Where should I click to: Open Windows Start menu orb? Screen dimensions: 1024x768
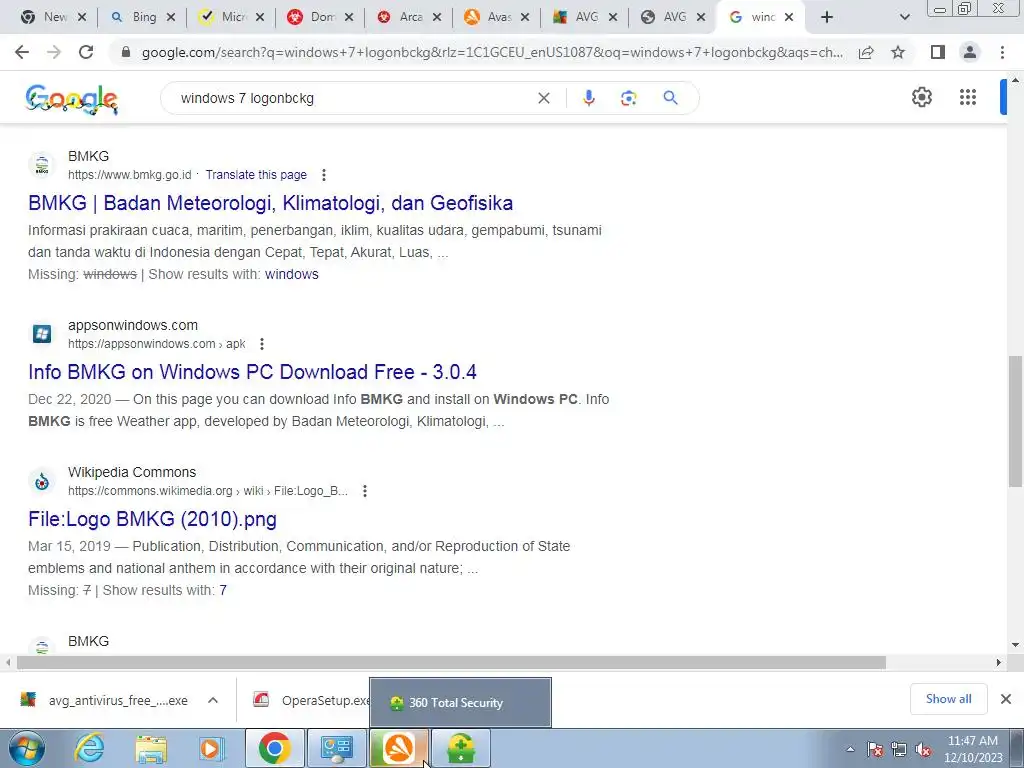pos(27,748)
